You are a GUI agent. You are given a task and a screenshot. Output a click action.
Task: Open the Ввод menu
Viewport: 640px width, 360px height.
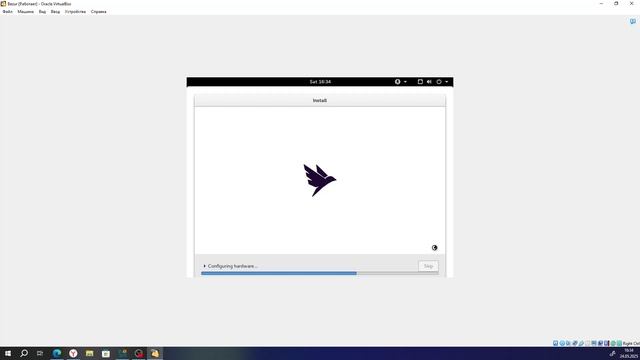click(x=55, y=12)
